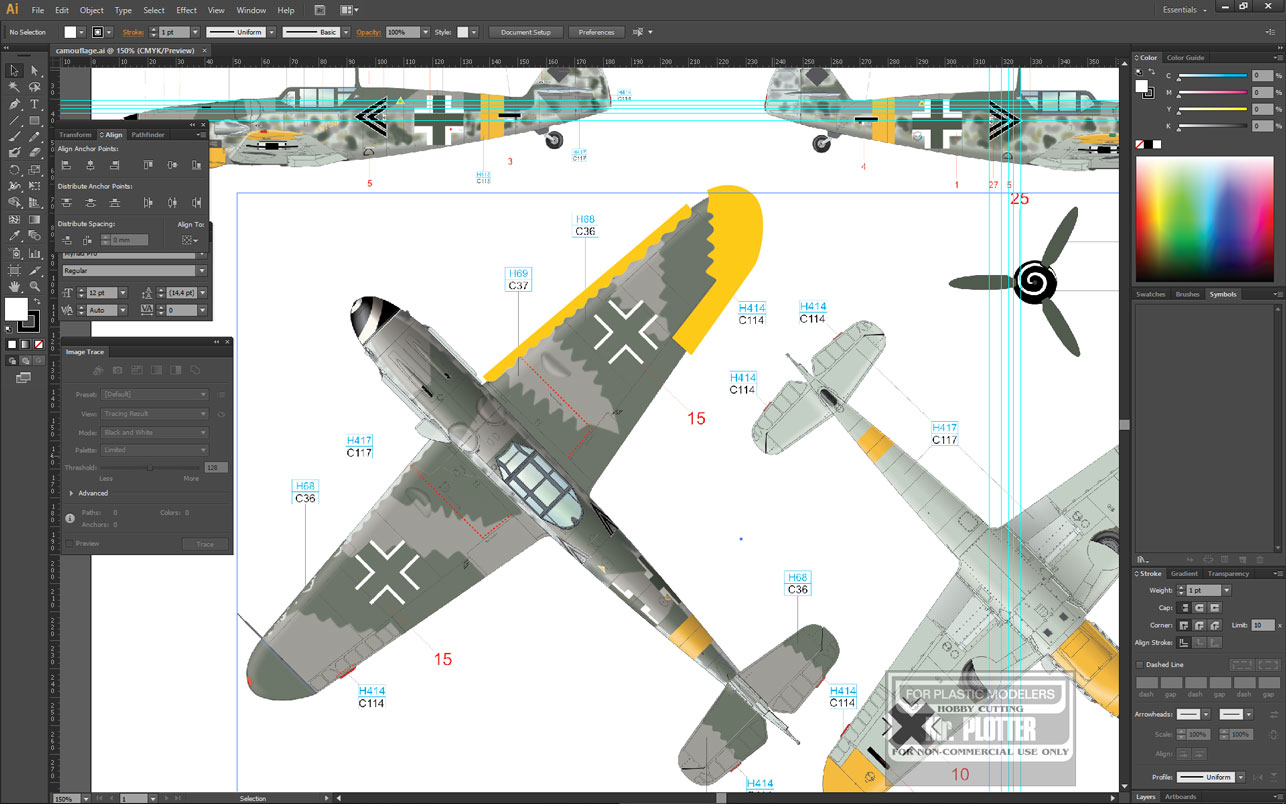1286x804 pixels.
Task: Open the Effect menu
Action: click(186, 10)
